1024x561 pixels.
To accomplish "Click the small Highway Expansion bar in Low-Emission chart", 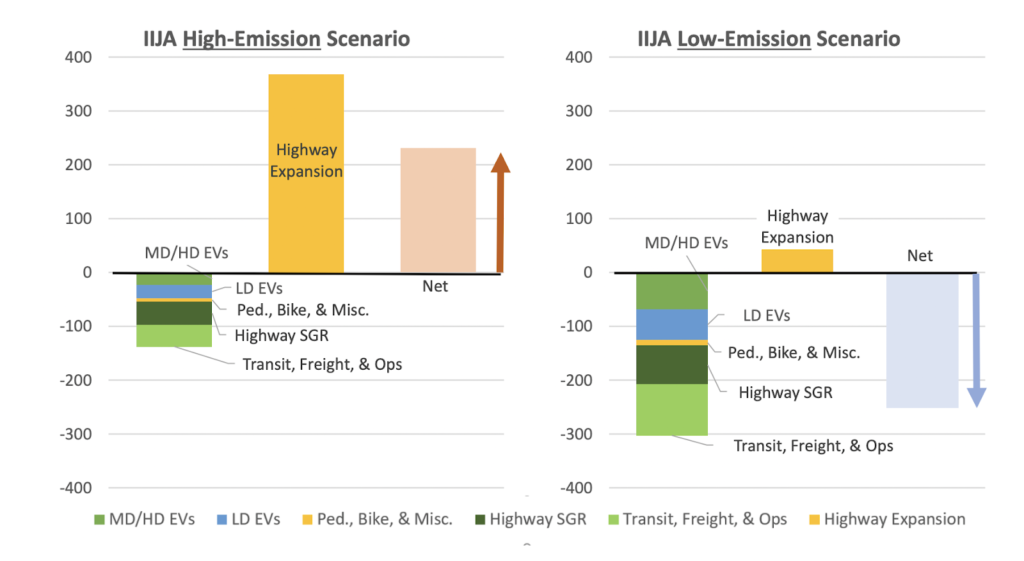I will pos(797,261).
